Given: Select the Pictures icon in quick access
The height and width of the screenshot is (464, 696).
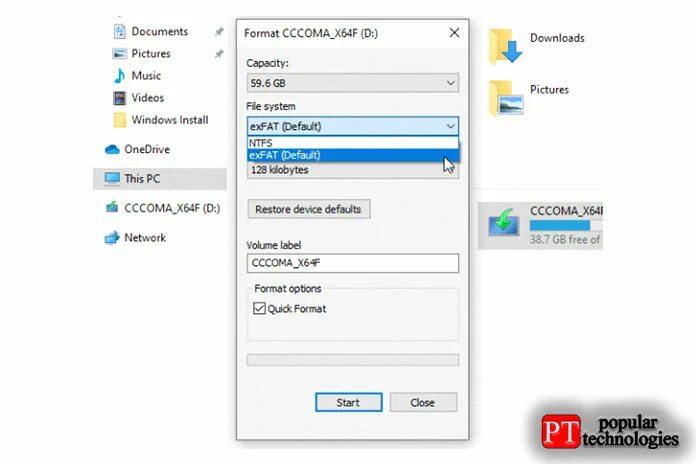Looking at the screenshot, I should pos(119,54).
